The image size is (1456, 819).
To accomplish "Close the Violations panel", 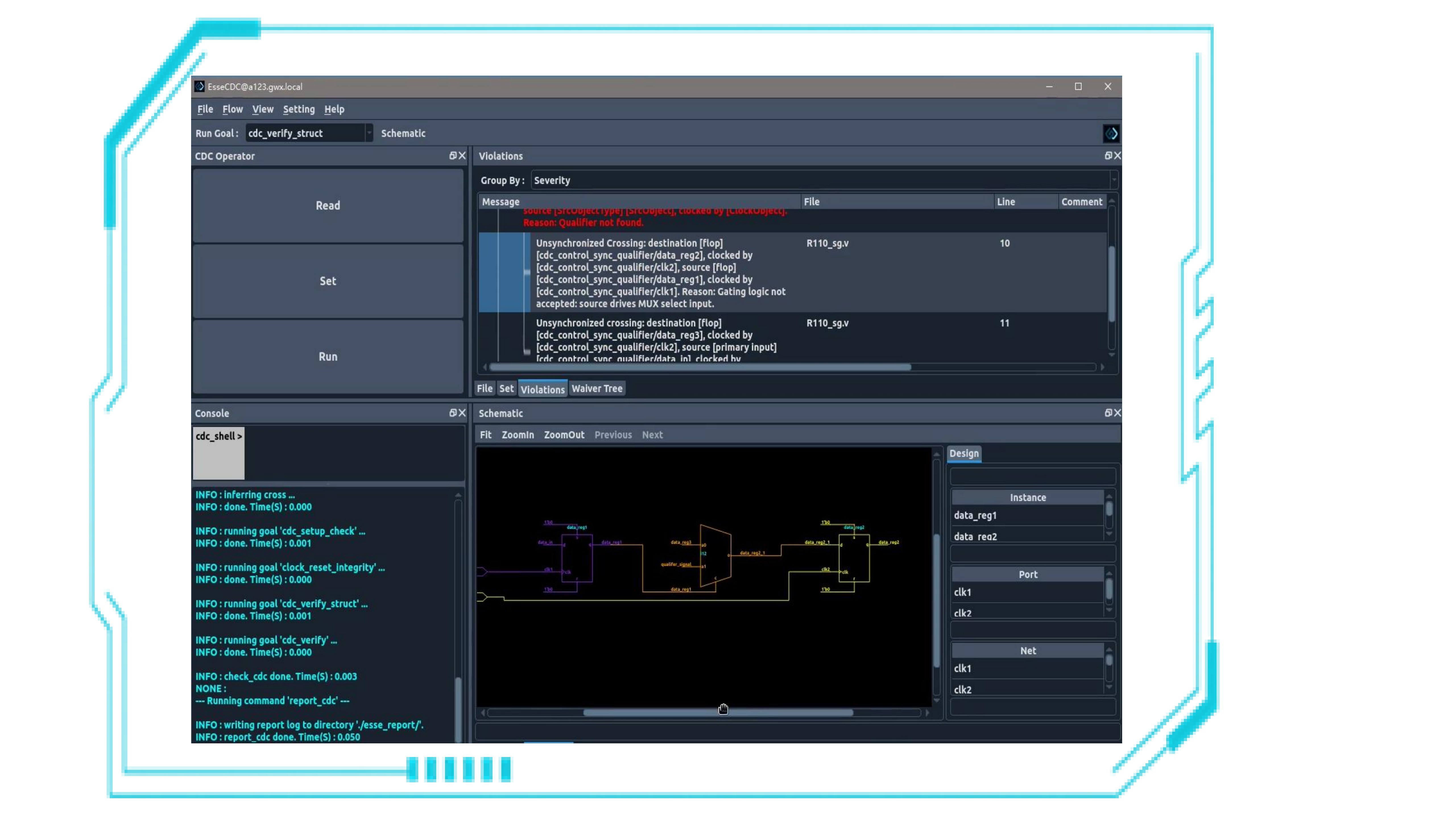I will point(1117,156).
